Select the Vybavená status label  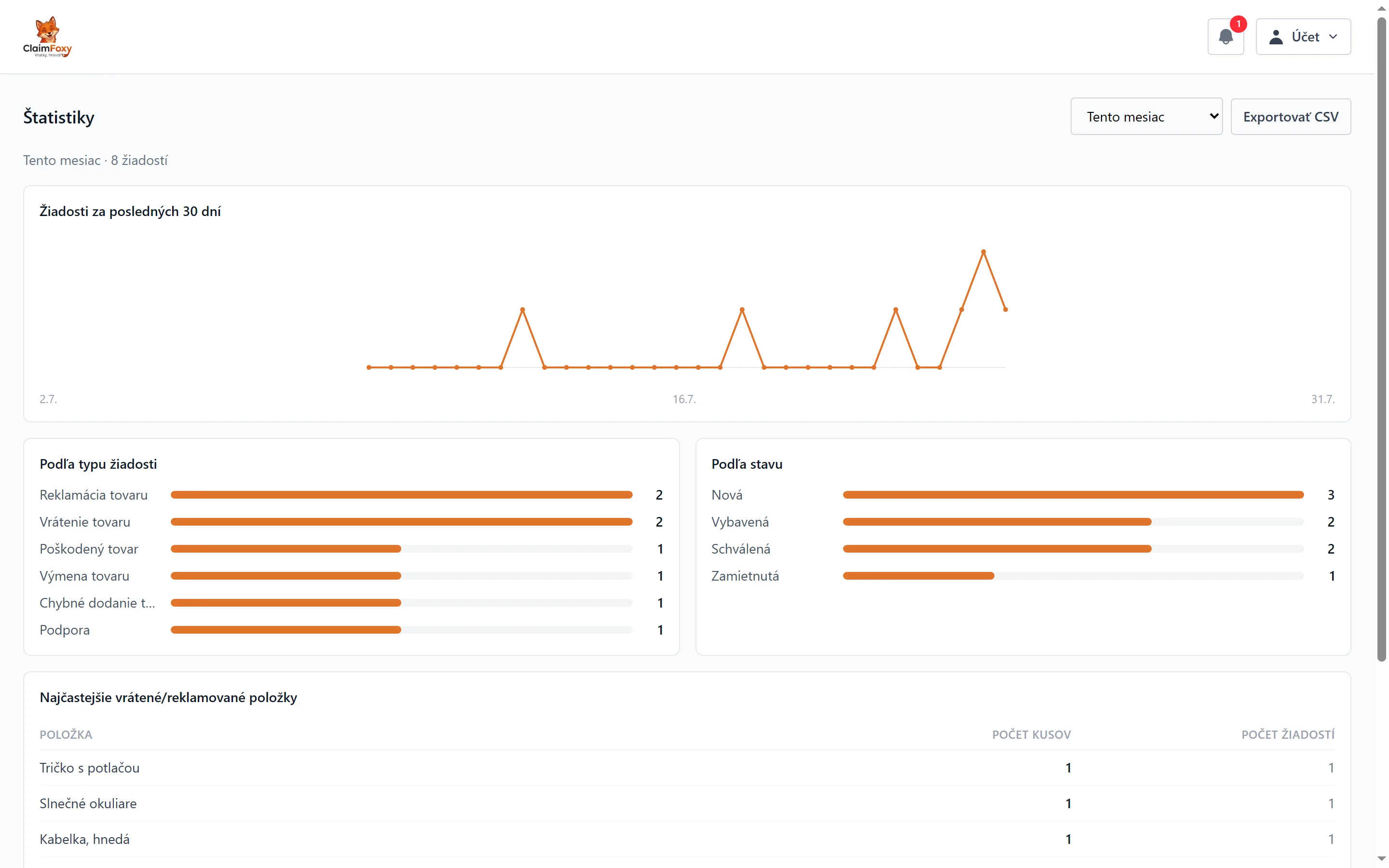(x=740, y=522)
